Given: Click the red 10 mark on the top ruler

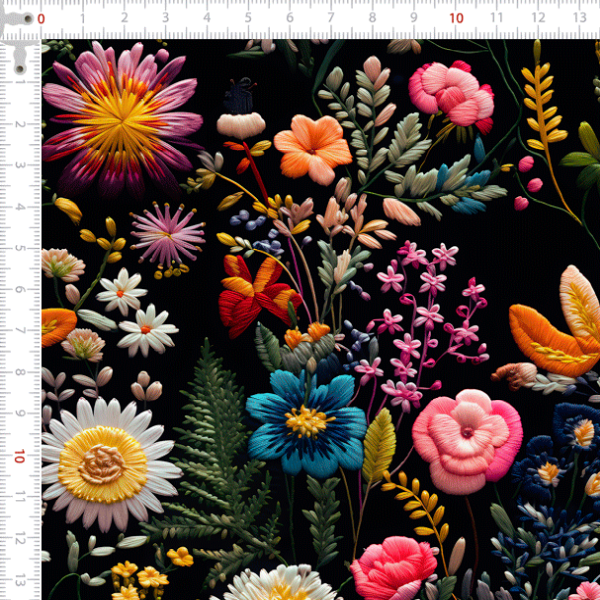Looking at the screenshot, I should coord(456,18).
